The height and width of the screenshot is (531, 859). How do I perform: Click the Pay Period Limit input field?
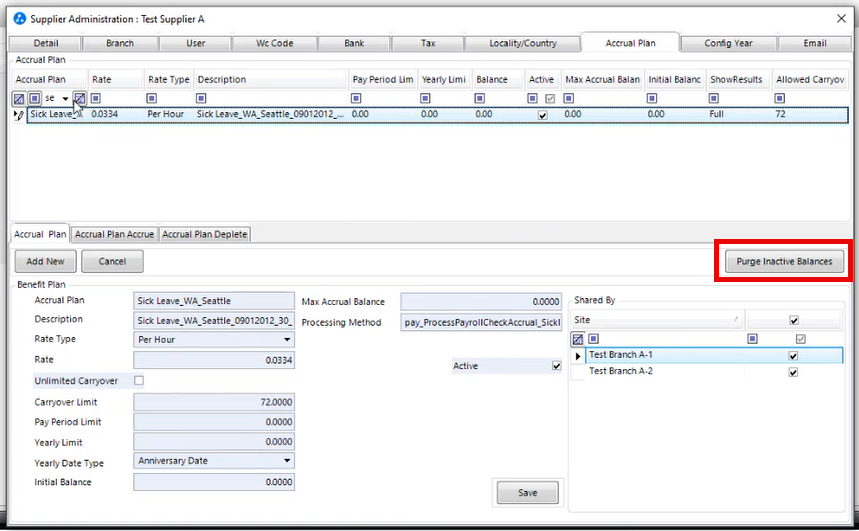point(214,422)
